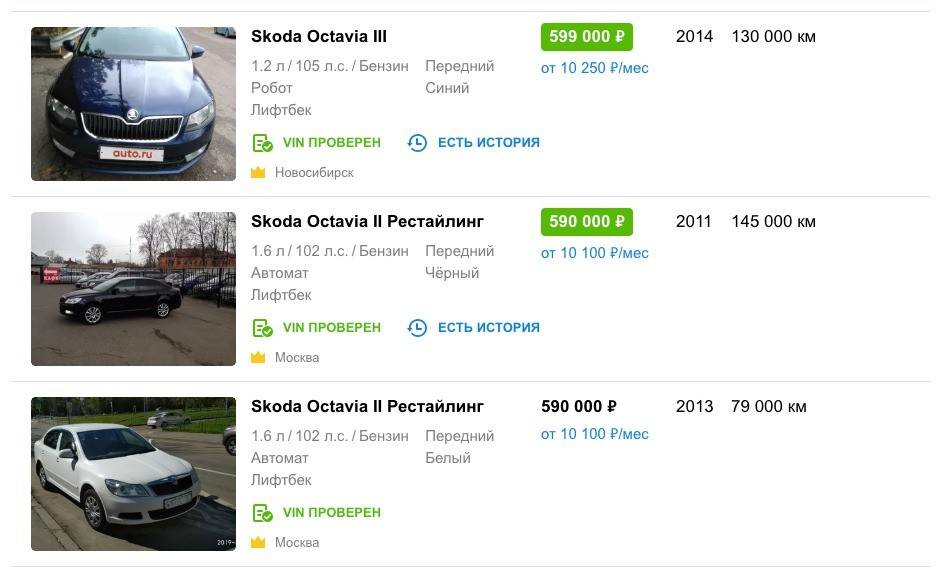Click crown icon on the black Octavia listing
The image size is (938, 576).
coord(258,358)
